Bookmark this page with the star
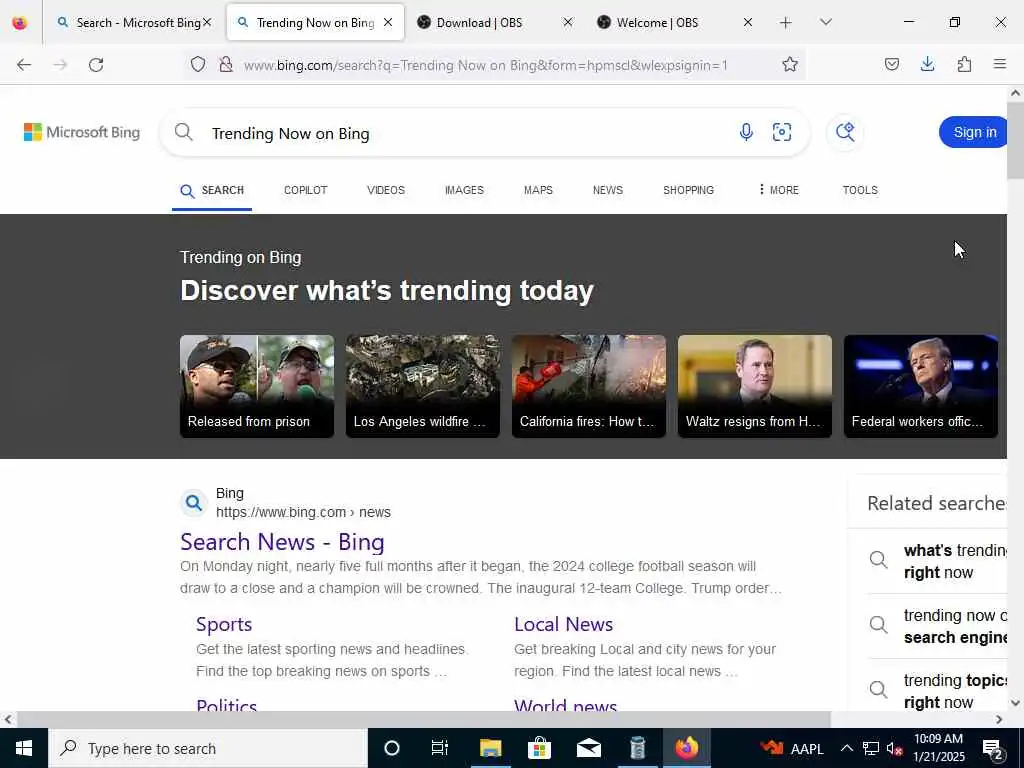1024x768 pixels. pos(790,65)
